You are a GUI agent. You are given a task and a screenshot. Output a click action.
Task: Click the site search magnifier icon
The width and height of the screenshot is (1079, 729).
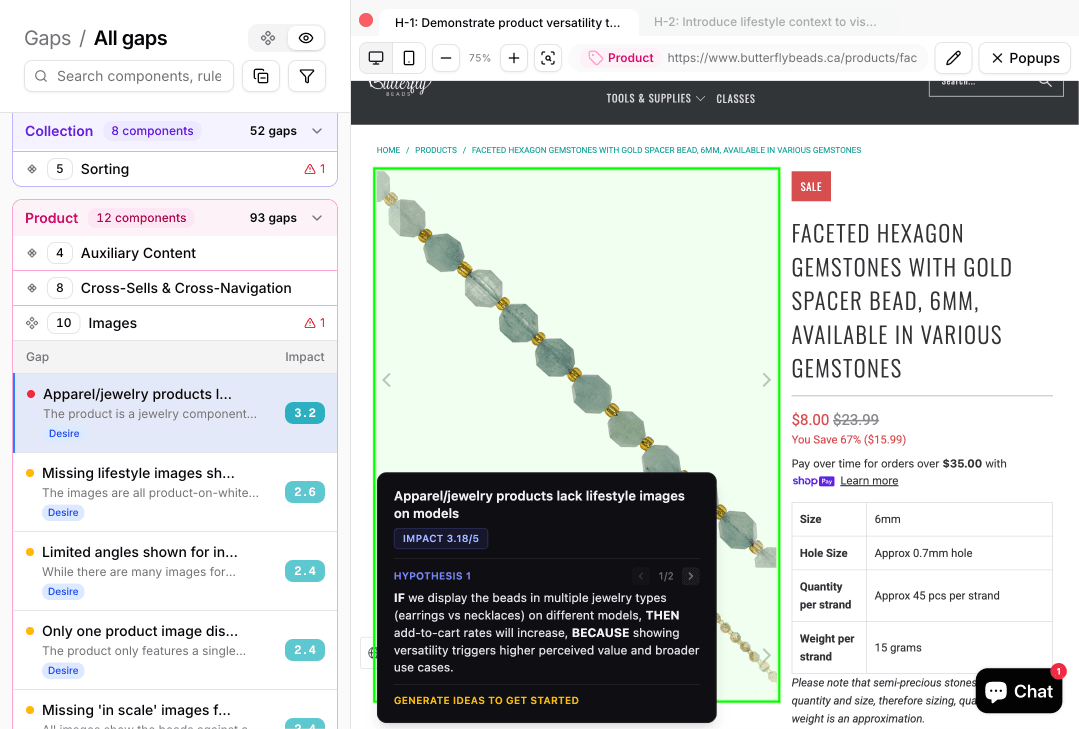pos(1046,83)
